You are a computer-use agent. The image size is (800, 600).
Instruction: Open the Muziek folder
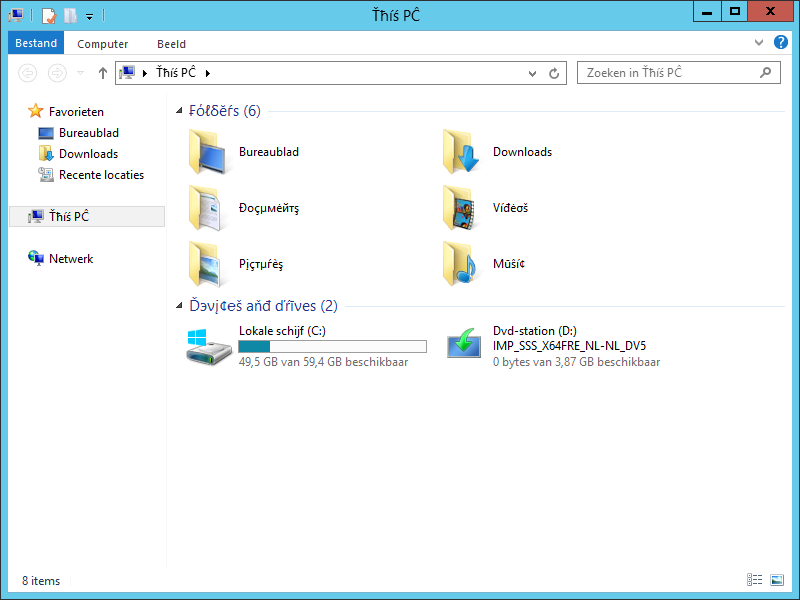[x=510, y=263]
